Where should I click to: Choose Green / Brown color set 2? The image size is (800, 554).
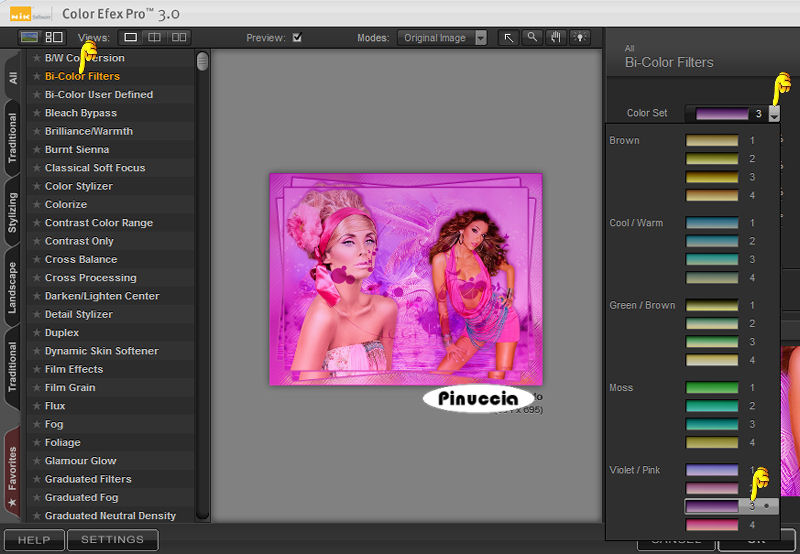click(712, 323)
